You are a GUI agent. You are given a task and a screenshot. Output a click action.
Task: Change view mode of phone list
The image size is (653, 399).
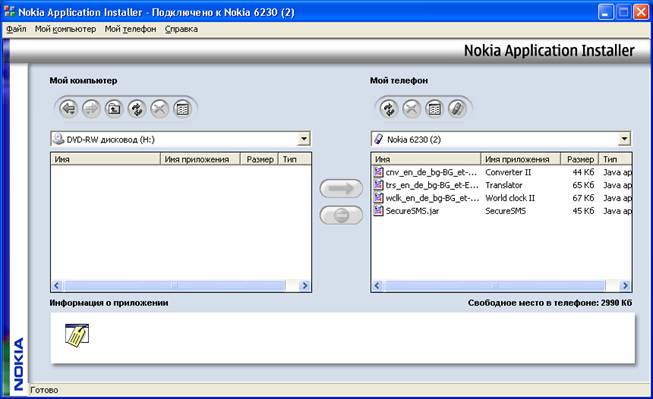[x=434, y=109]
